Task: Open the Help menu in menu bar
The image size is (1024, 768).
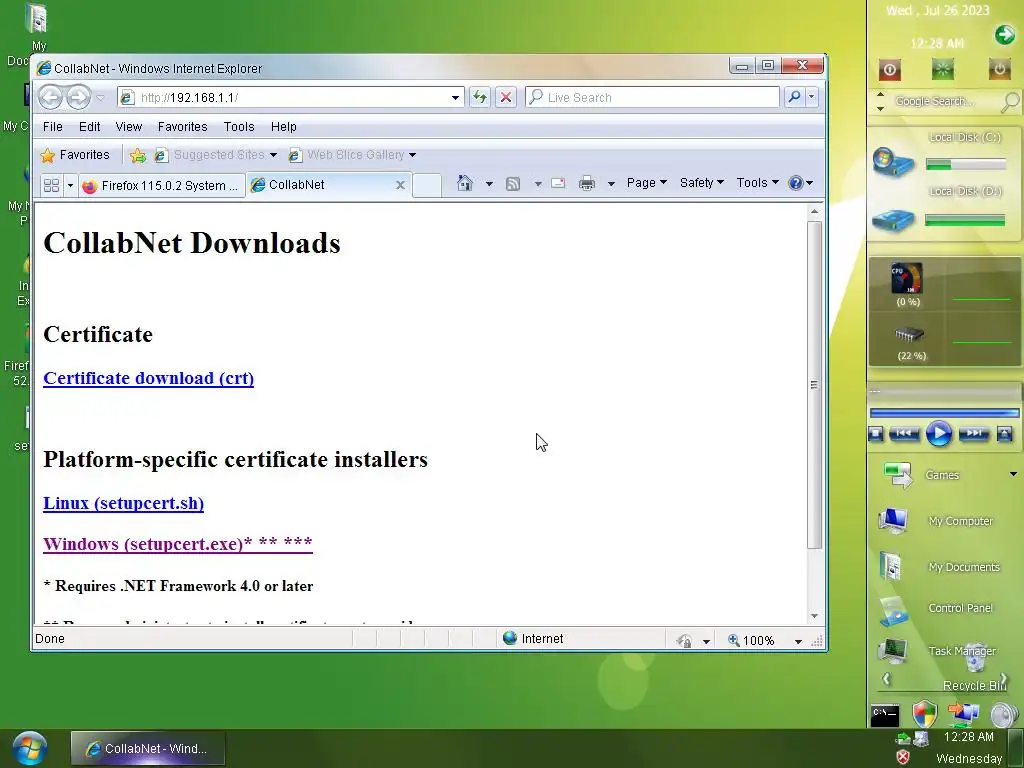Action: (x=283, y=127)
